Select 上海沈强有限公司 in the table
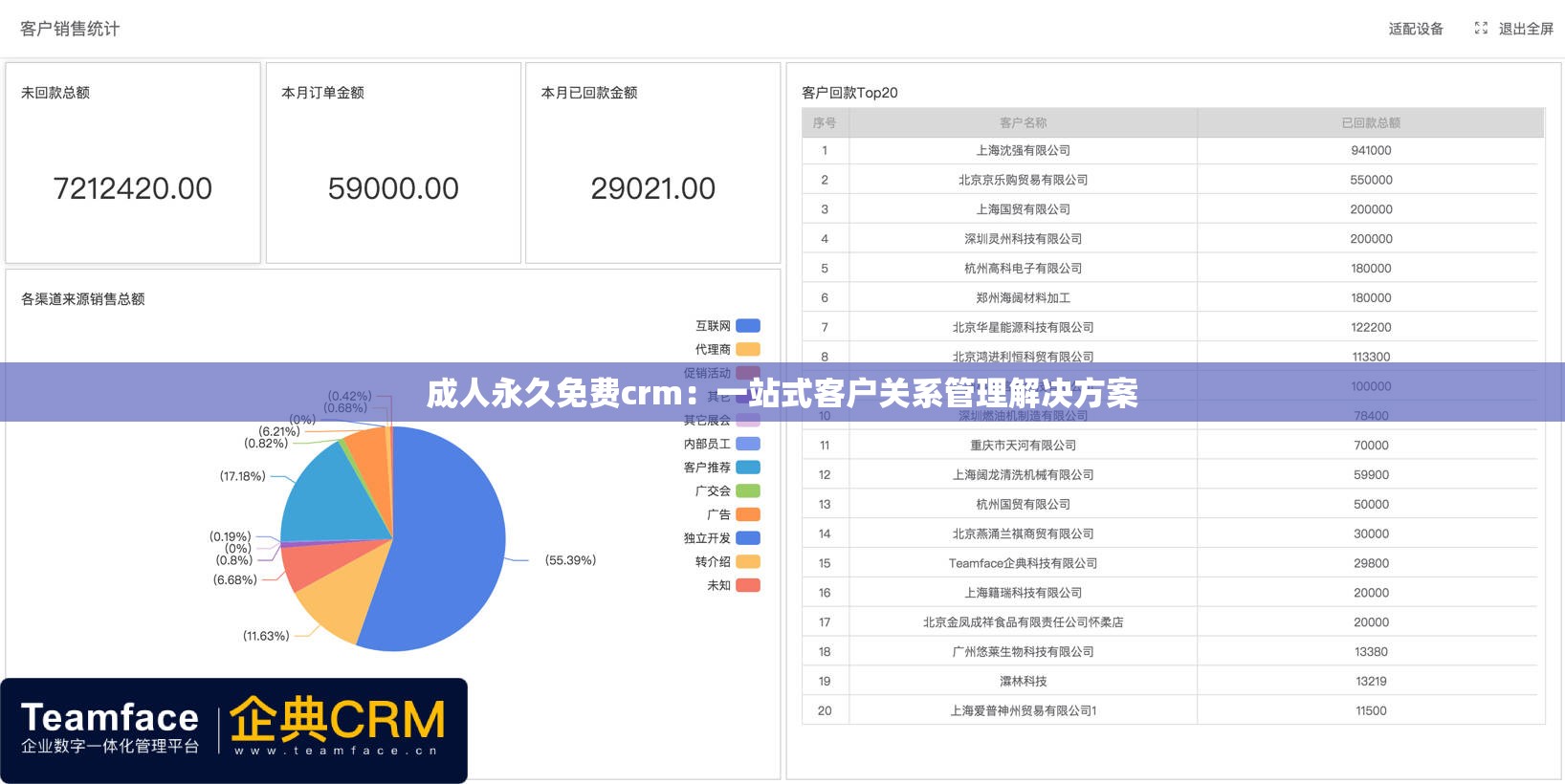The height and width of the screenshot is (784, 1565). pos(1023,150)
